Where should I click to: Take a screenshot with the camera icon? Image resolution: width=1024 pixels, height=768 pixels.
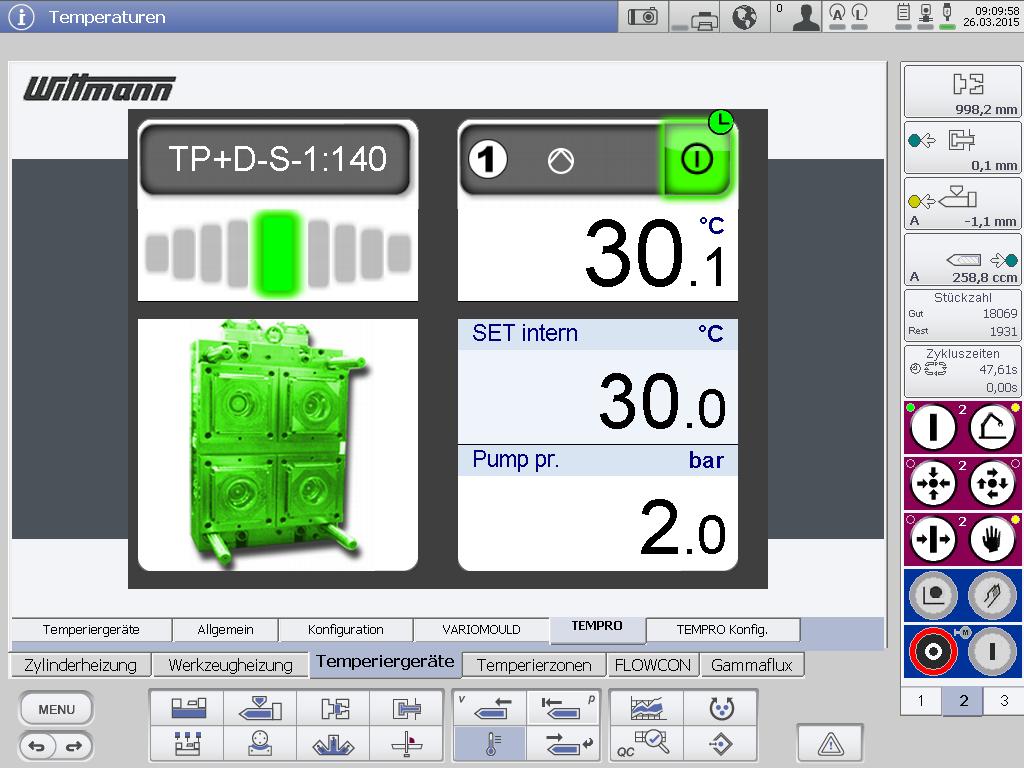[x=643, y=16]
